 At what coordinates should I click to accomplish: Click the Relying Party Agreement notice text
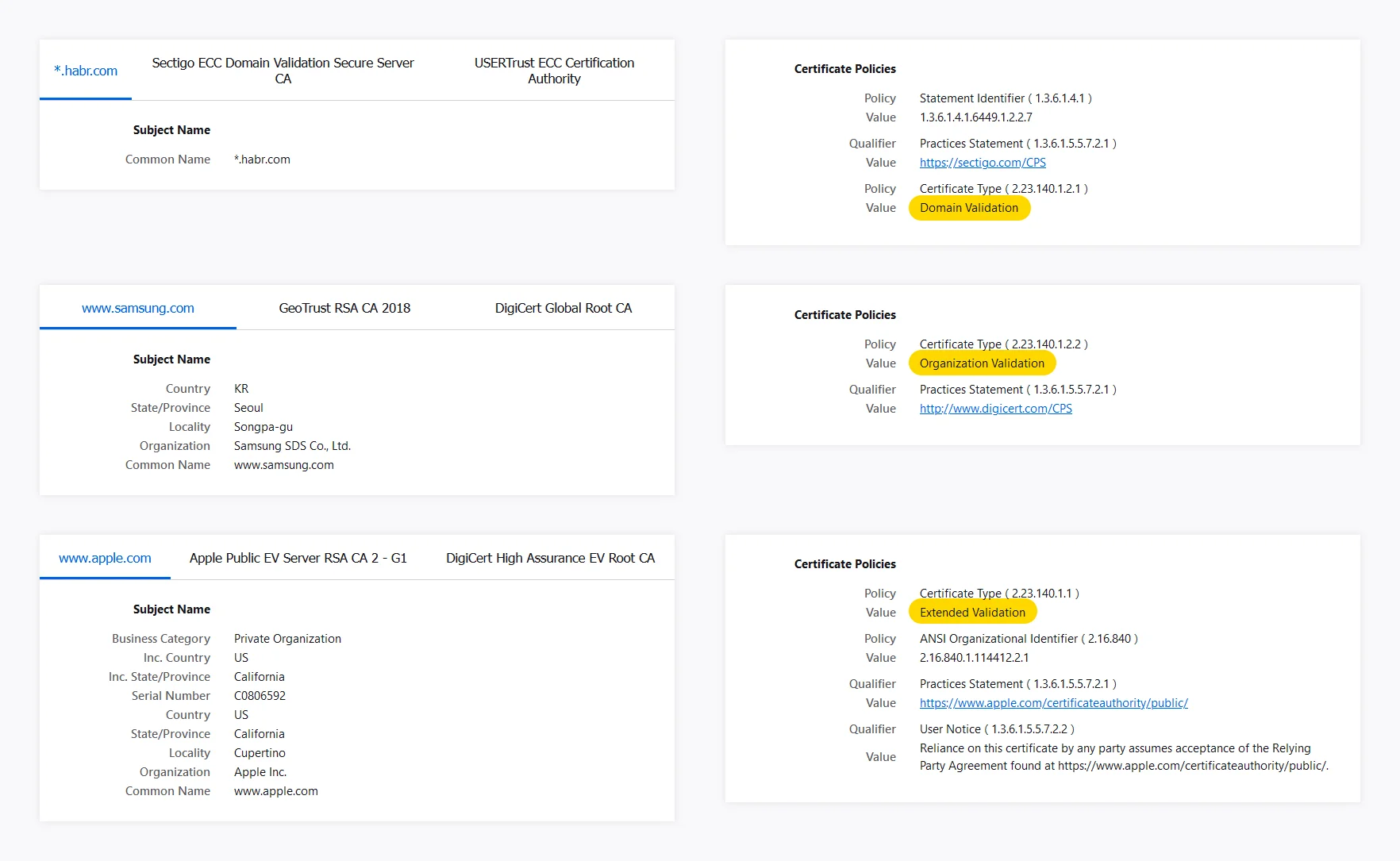pyautogui.click(x=1124, y=757)
